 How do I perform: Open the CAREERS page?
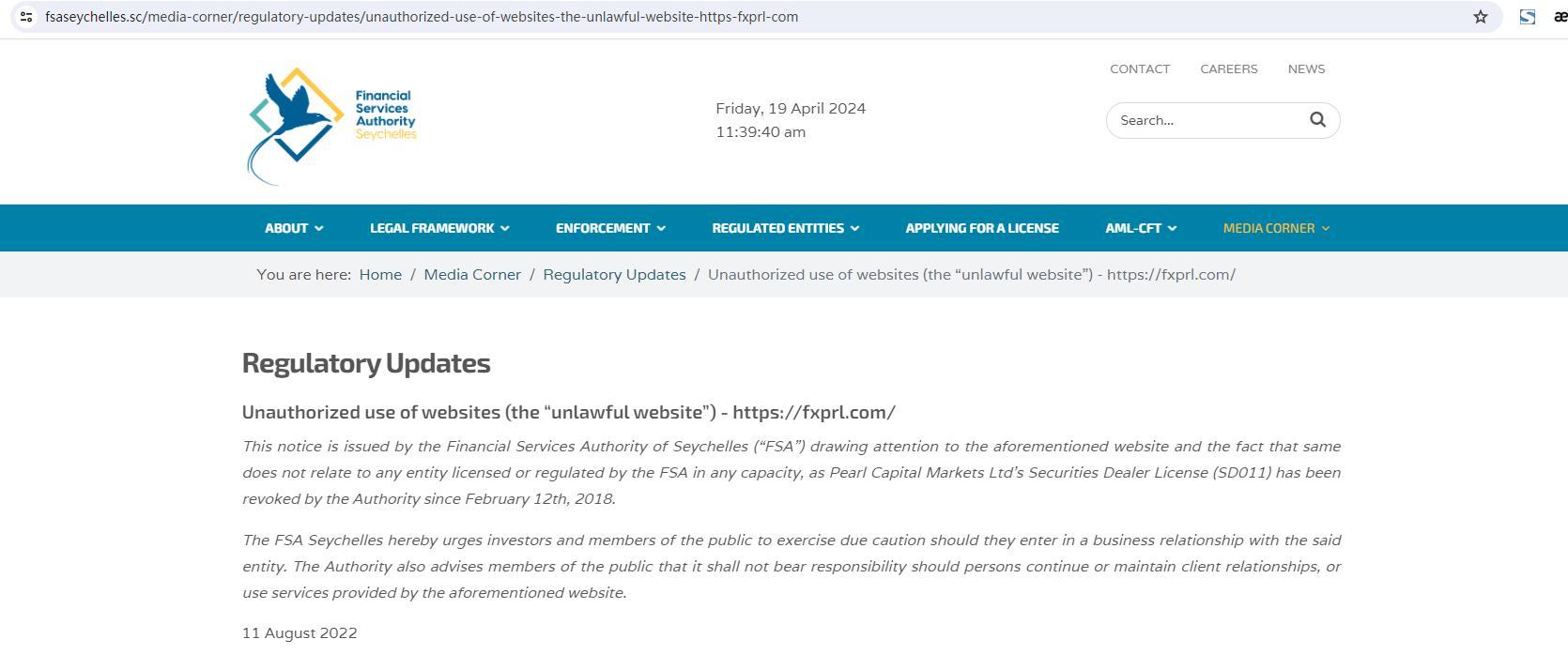tap(1229, 69)
